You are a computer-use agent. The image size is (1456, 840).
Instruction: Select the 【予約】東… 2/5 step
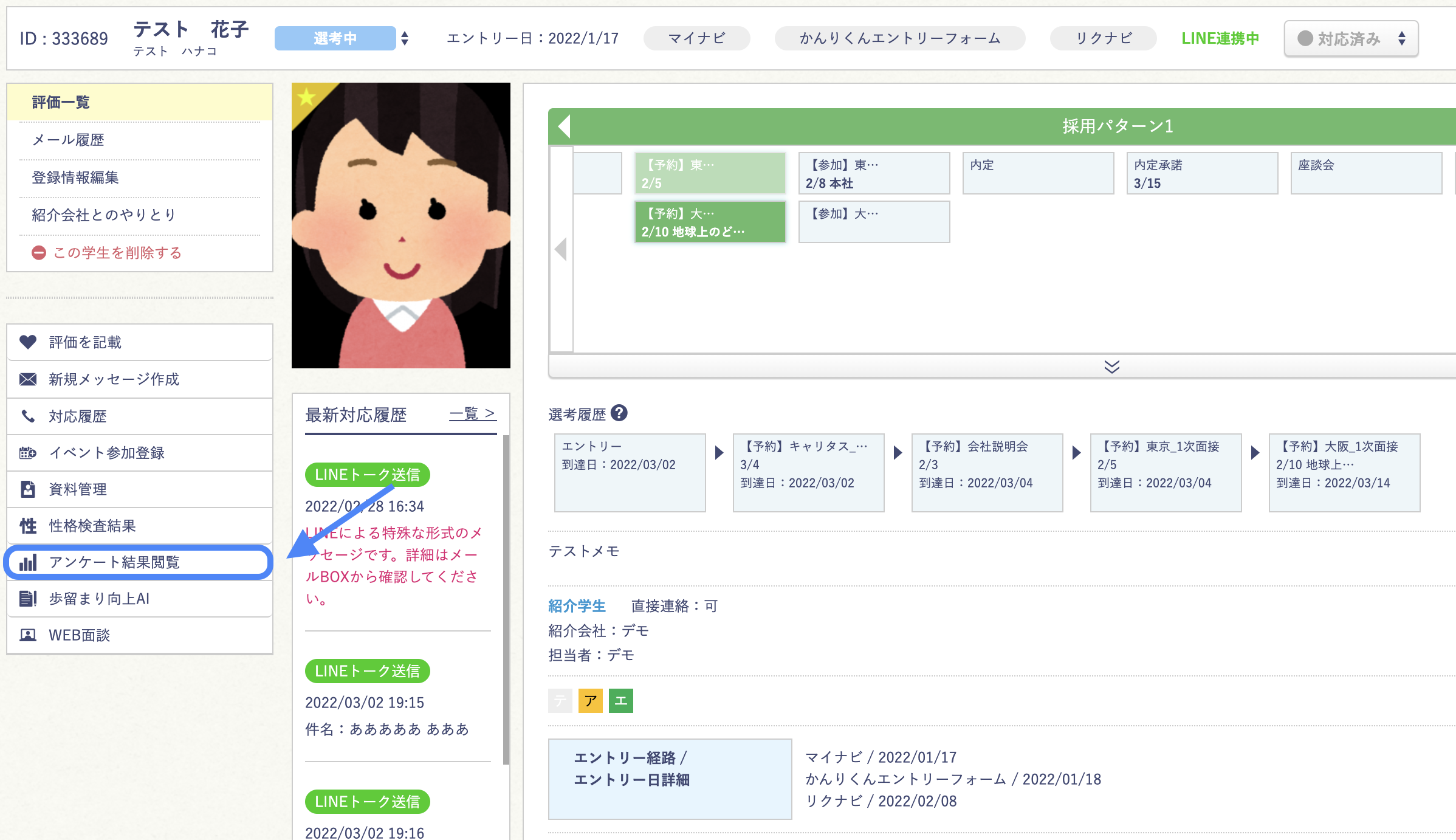tap(710, 173)
